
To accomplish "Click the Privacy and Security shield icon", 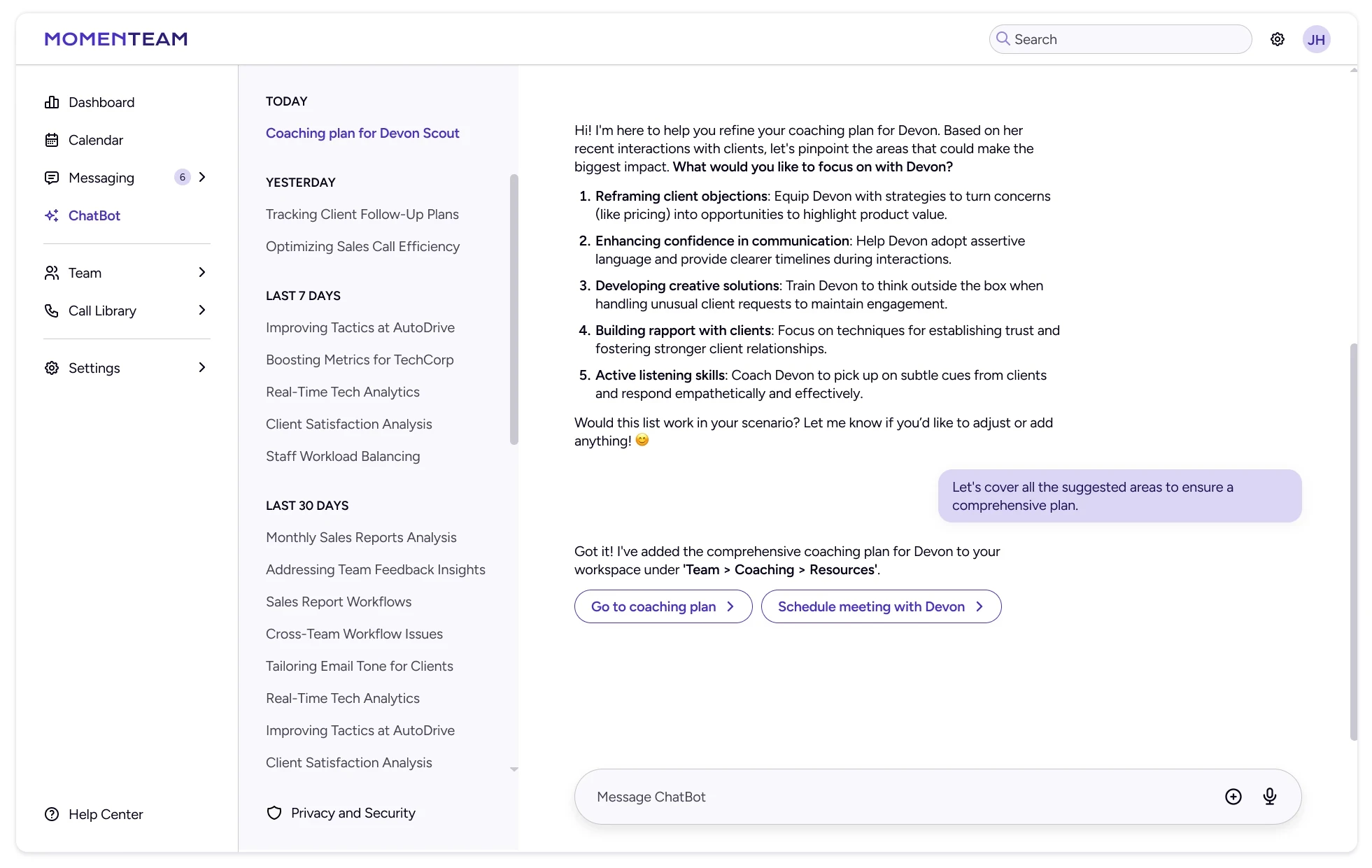I will 274,813.
